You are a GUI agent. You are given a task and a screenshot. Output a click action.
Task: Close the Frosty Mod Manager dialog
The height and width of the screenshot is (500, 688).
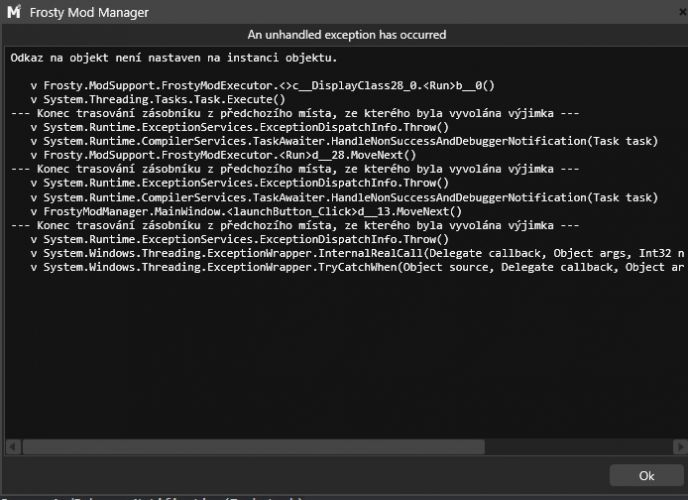(x=683, y=12)
